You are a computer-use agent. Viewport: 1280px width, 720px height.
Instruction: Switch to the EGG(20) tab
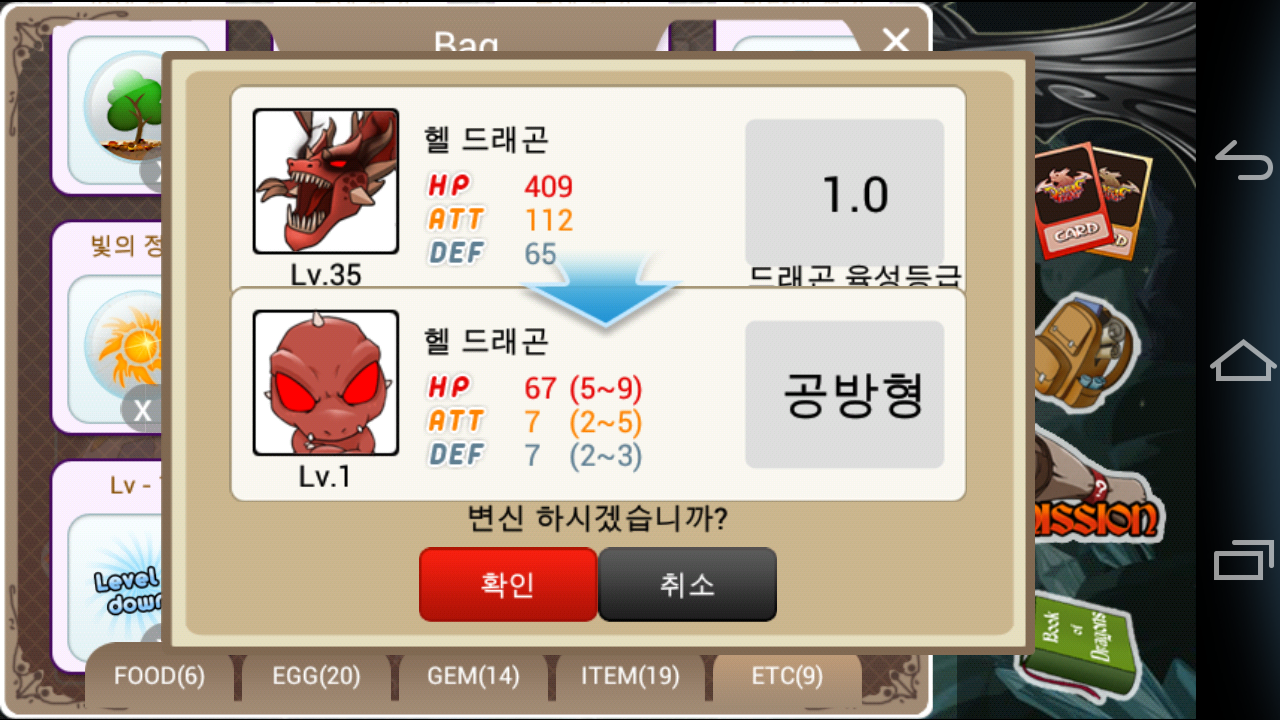[316, 677]
